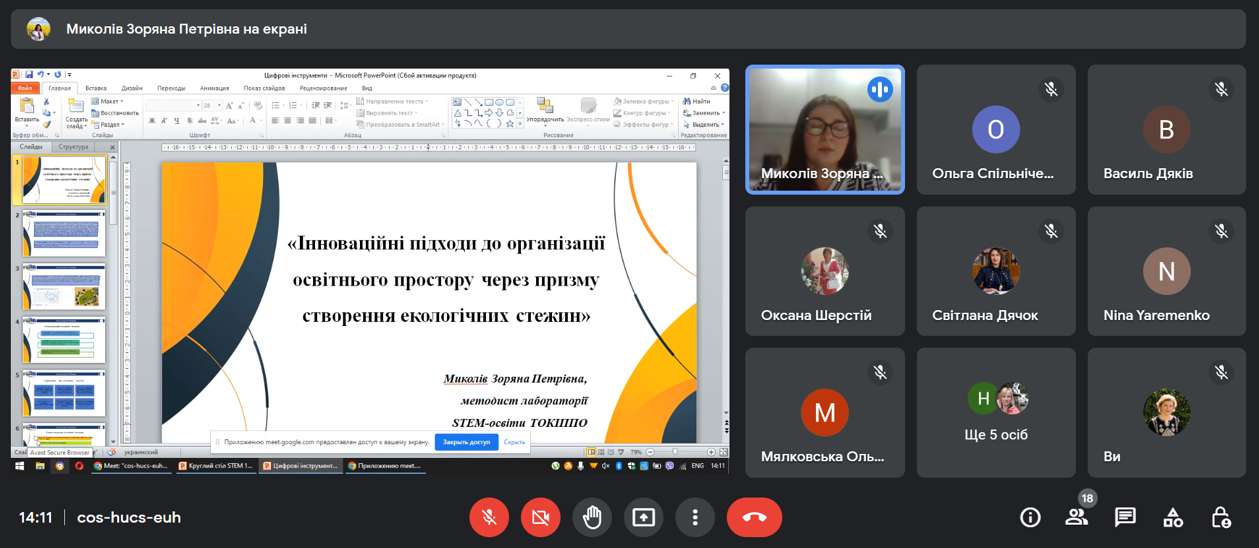This screenshot has width=1259, height=548.
Task: Raise hand in the meeting
Action: pyautogui.click(x=592, y=517)
